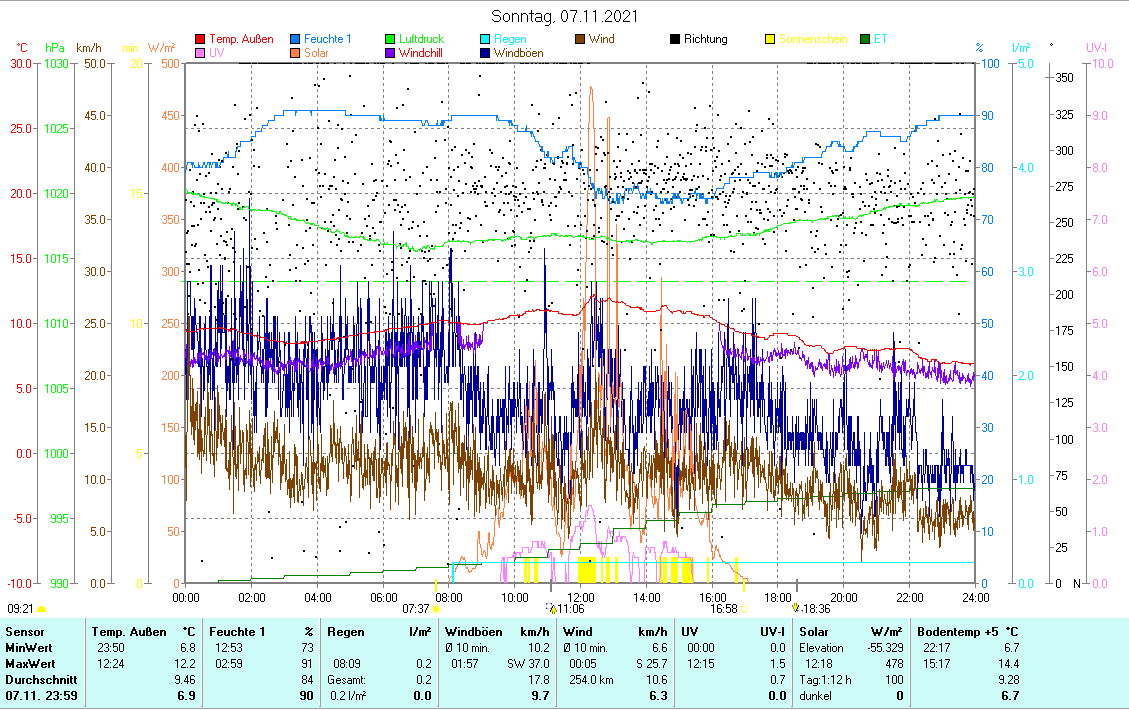Click the dark green ET legend square
1129x710 pixels.
[866, 40]
